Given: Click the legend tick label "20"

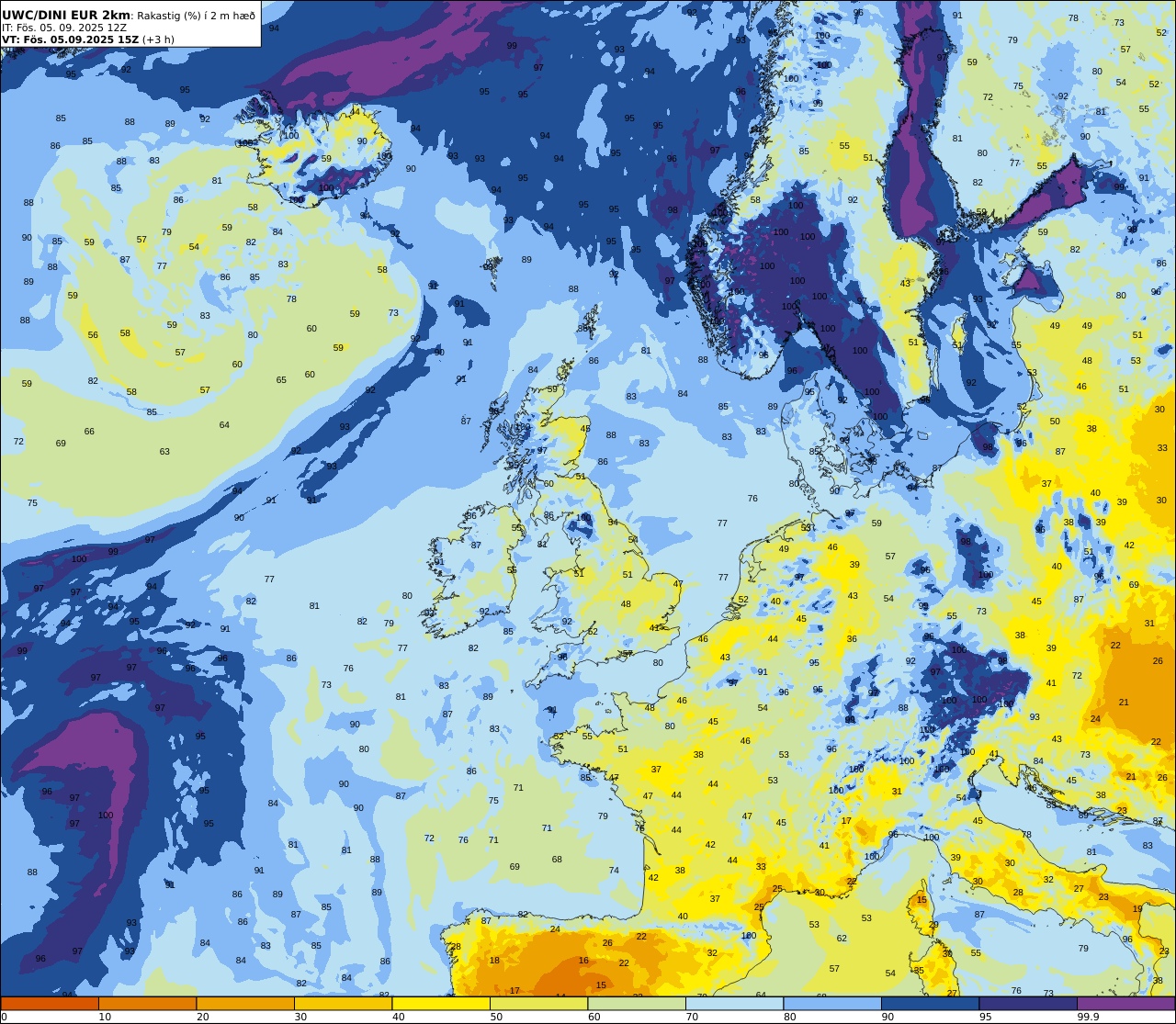Looking at the screenshot, I should point(203,1017).
